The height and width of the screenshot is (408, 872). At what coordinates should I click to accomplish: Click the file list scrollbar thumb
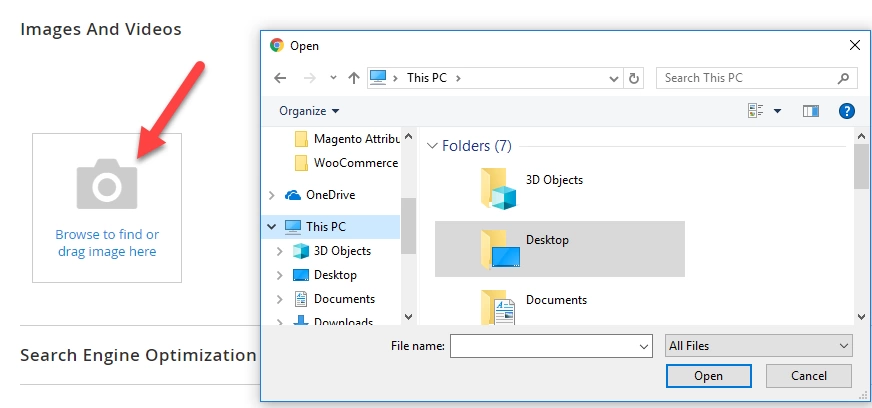pos(861,166)
